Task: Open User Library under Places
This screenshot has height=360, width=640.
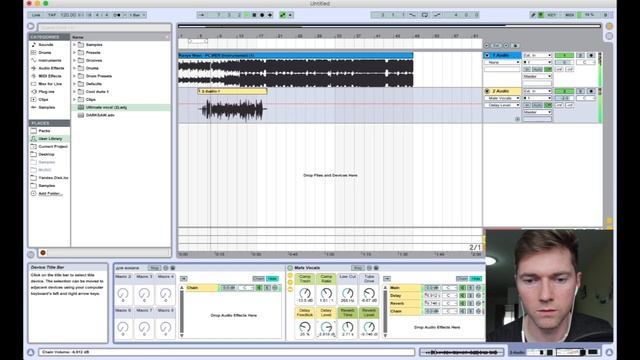Action: (x=50, y=138)
